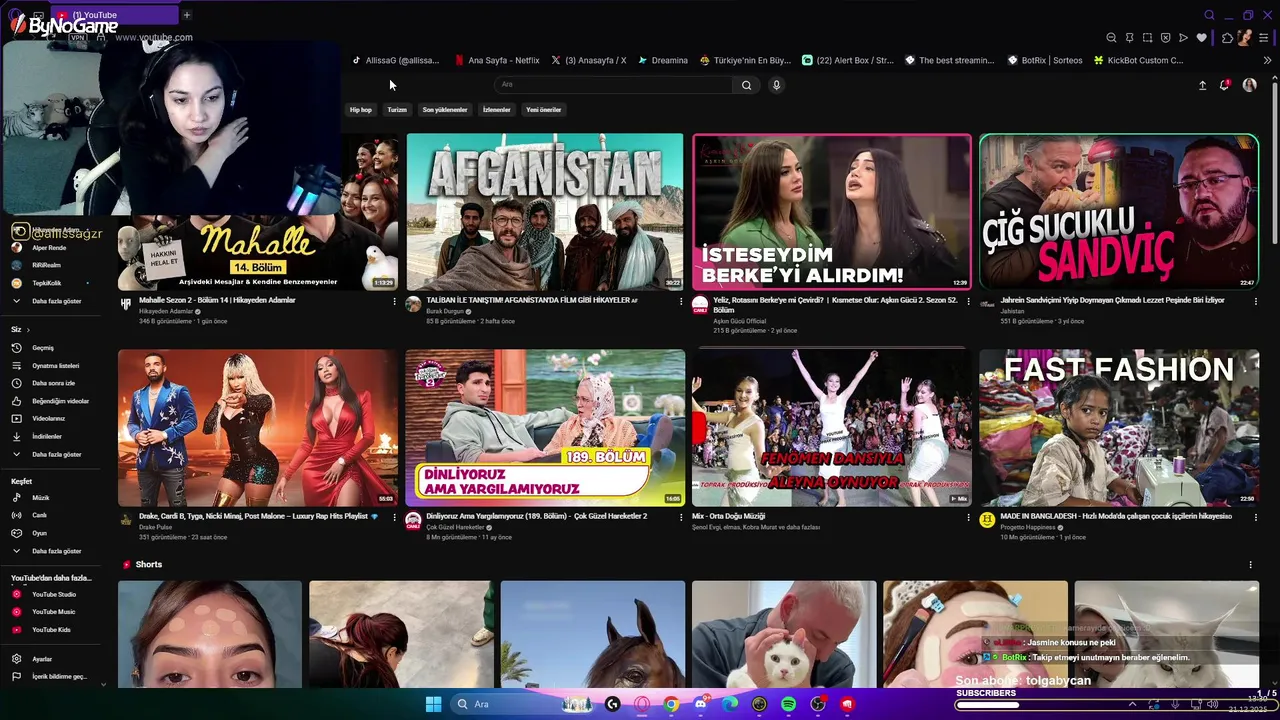Open the YouTube account avatar menu

click(x=1249, y=85)
